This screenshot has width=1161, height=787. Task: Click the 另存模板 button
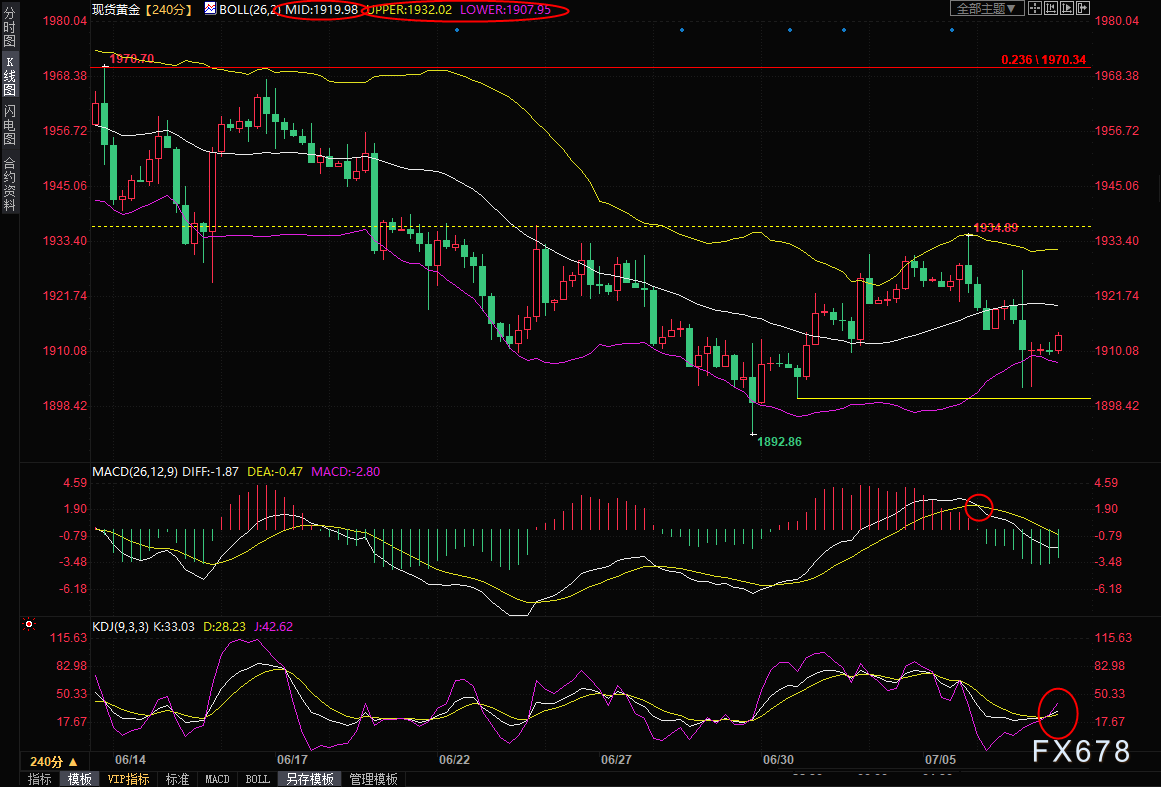pyautogui.click(x=310, y=779)
